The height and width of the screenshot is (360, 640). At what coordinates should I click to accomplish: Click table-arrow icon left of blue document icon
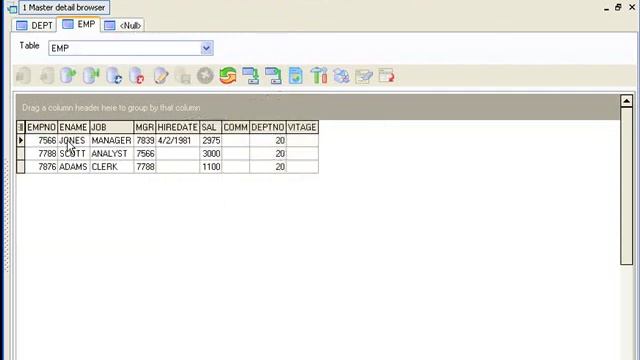coord(273,76)
